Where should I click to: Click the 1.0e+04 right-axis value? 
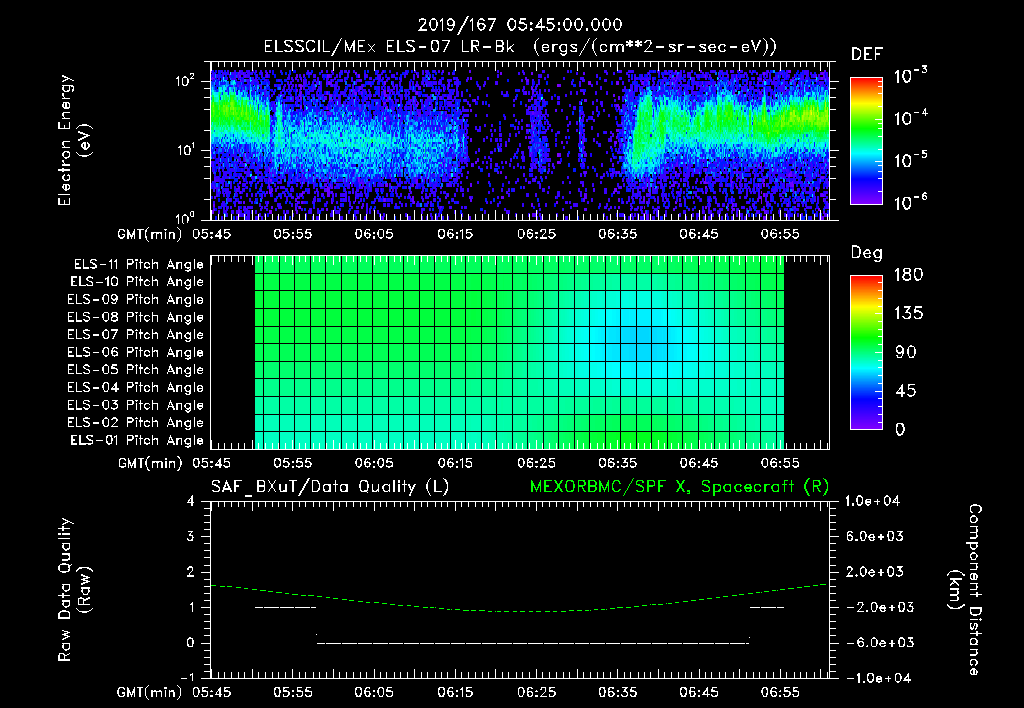(872, 501)
